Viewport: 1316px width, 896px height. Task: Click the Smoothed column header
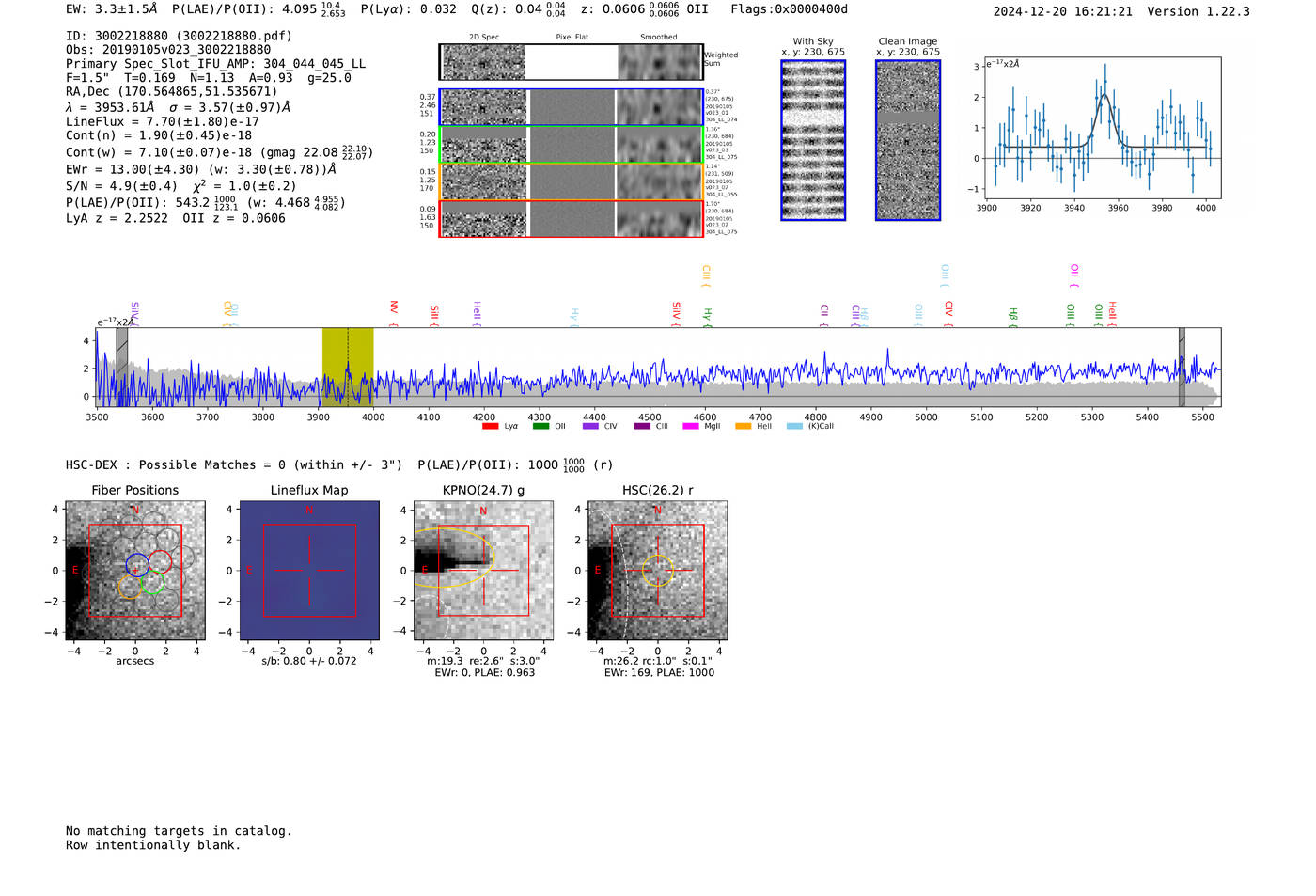click(x=658, y=38)
